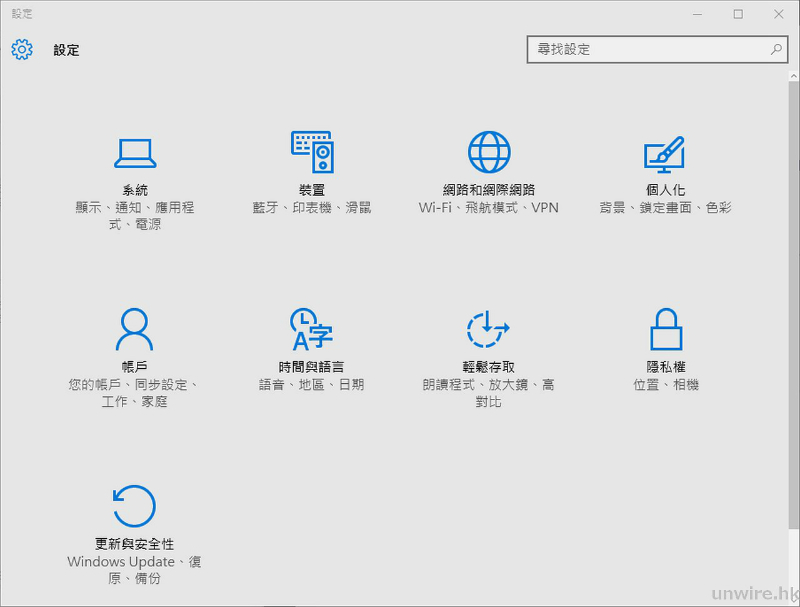Click the '帳戶' category title

coord(135,367)
